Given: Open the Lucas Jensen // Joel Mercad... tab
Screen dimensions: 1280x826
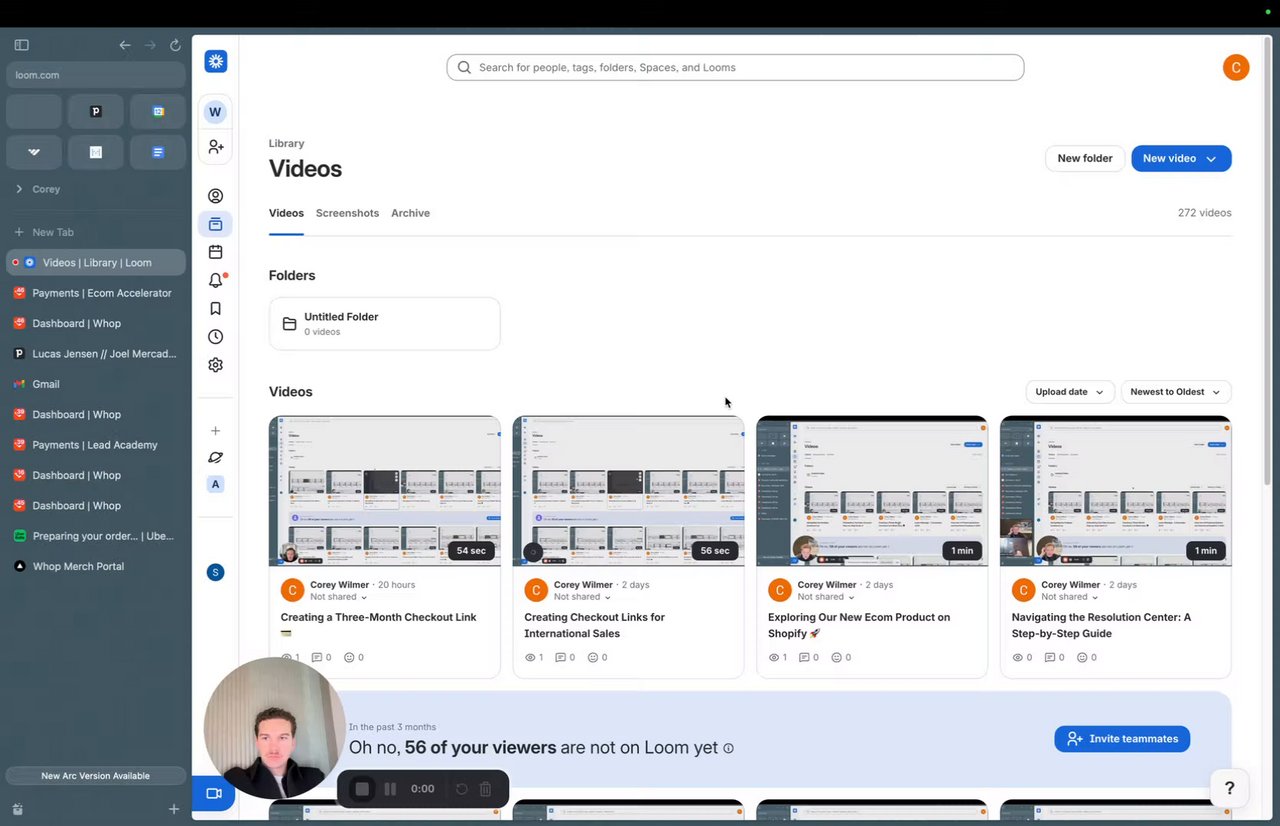Looking at the screenshot, I should 96,354.
